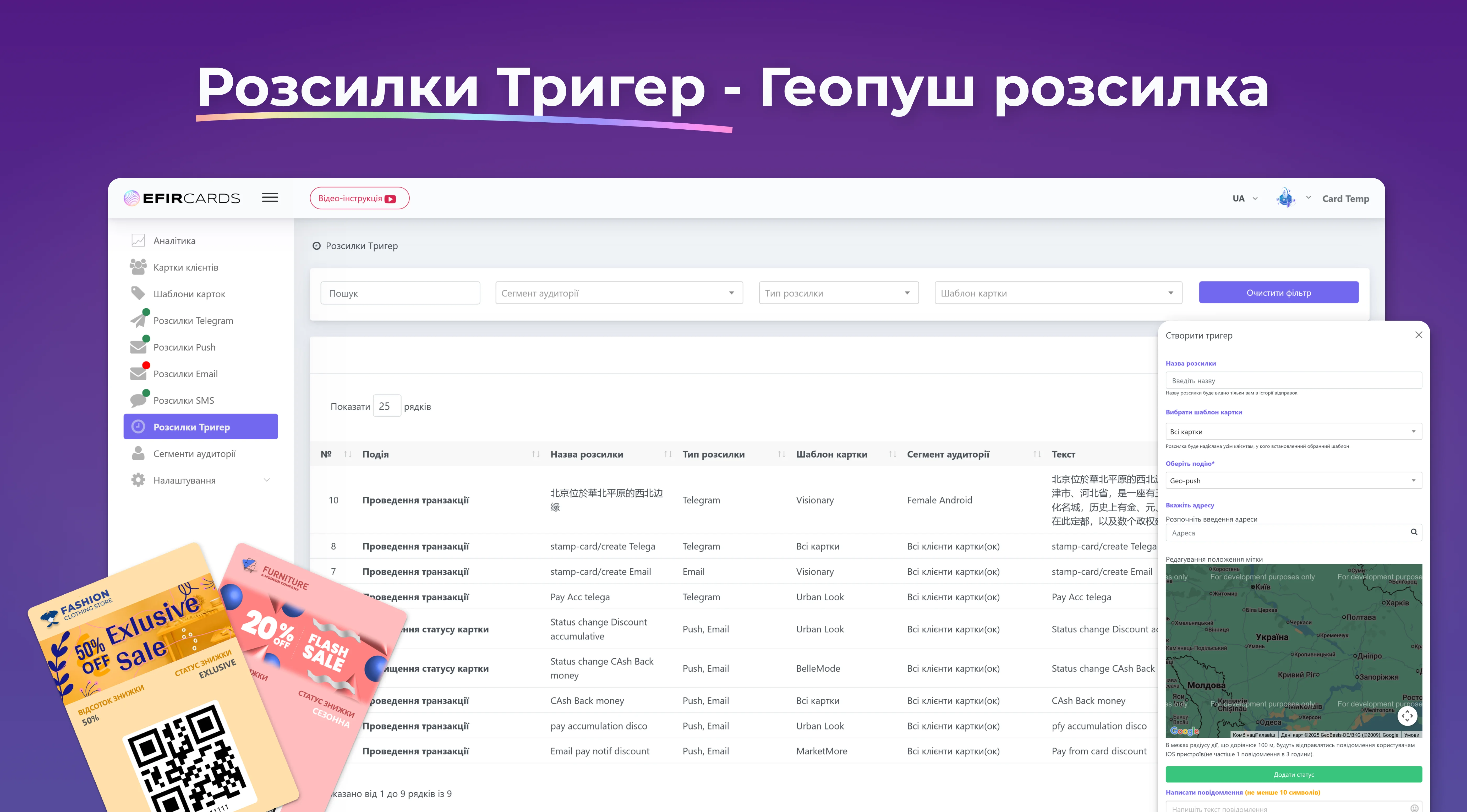Image resolution: width=1467 pixels, height=812 pixels.
Task: Focus the Адреса address field
Action: (1293, 533)
